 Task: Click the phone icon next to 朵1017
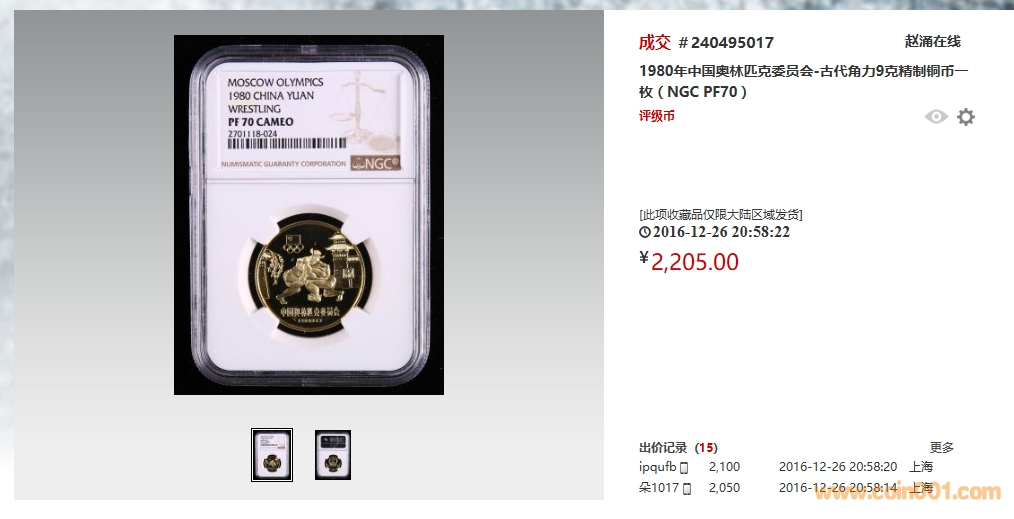tap(687, 489)
